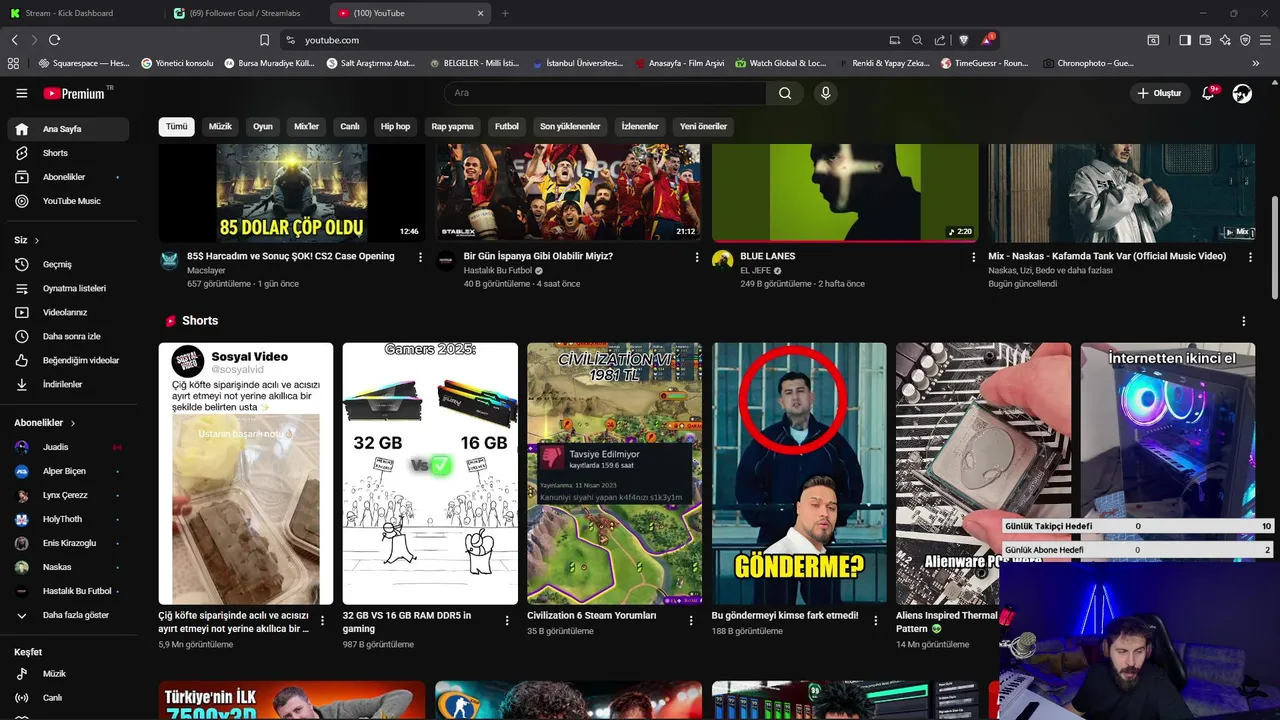Open Alper Biçen subscription channel
The image size is (1280, 720).
tap(68, 471)
